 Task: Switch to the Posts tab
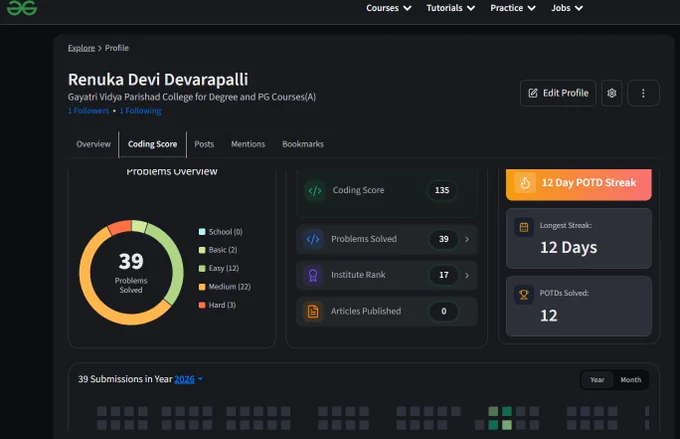point(204,144)
